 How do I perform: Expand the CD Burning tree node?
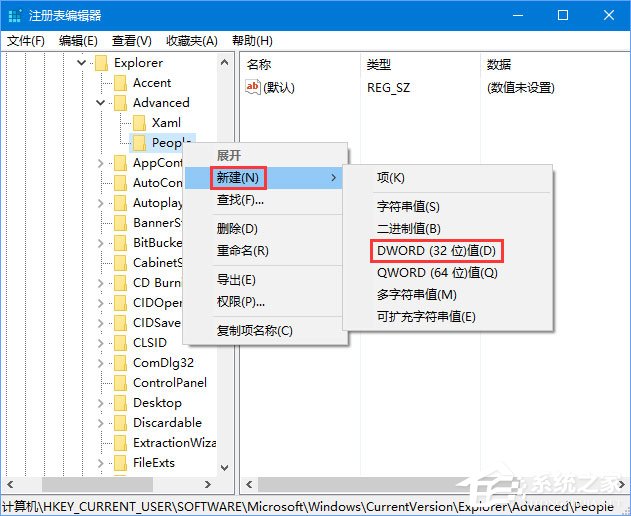point(101,283)
